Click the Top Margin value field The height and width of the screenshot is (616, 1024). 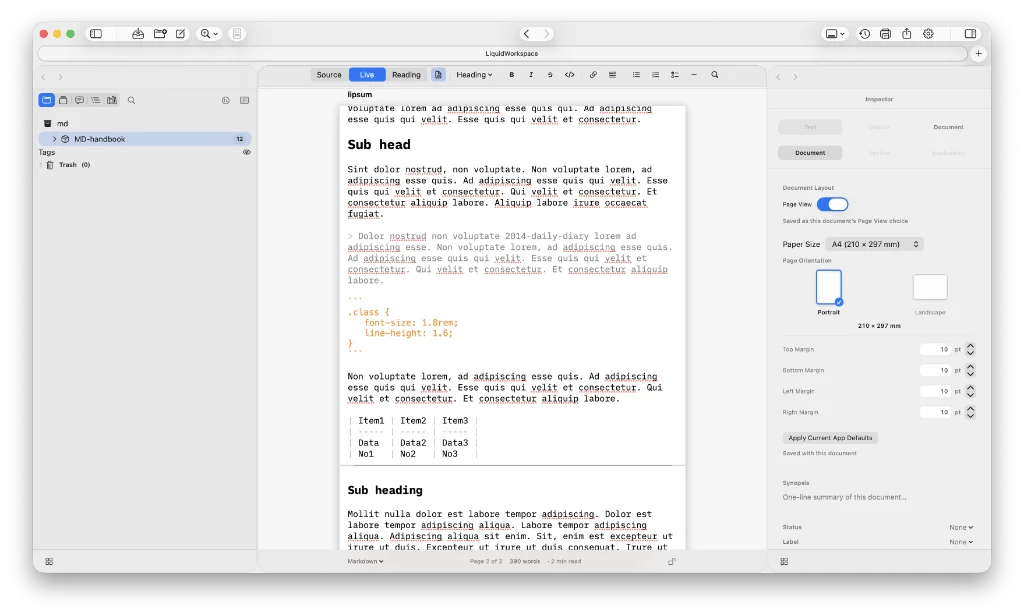[x=935, y=349]
